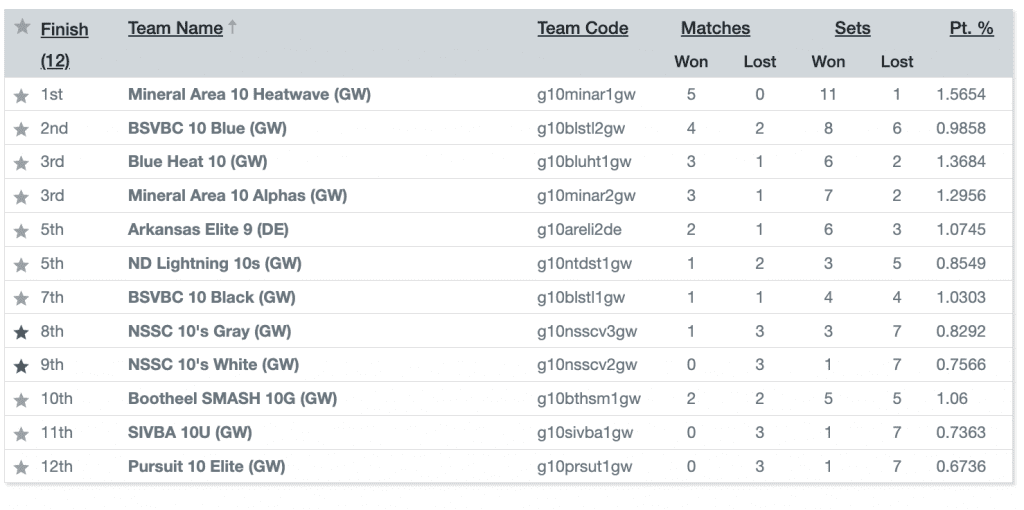Screen dimensions: 1024x510
Task: Toggle favorite star for Mineral Area 10 Heatwave
Action: tap(22, 95)
